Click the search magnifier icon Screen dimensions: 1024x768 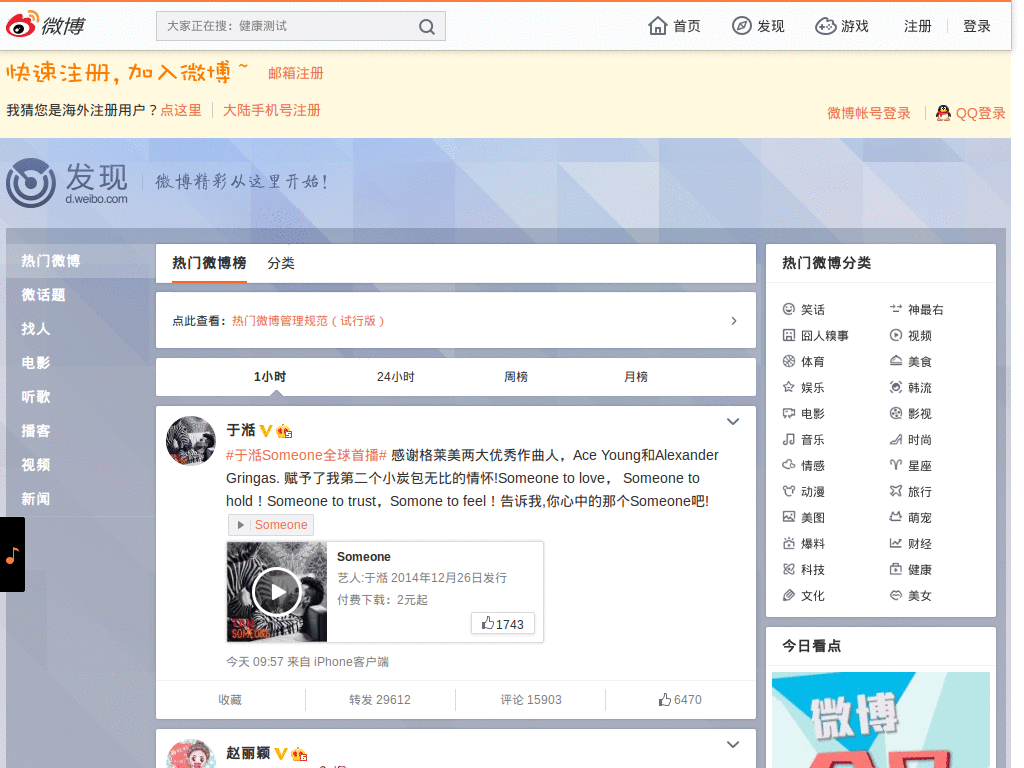(x=426, y=26)
